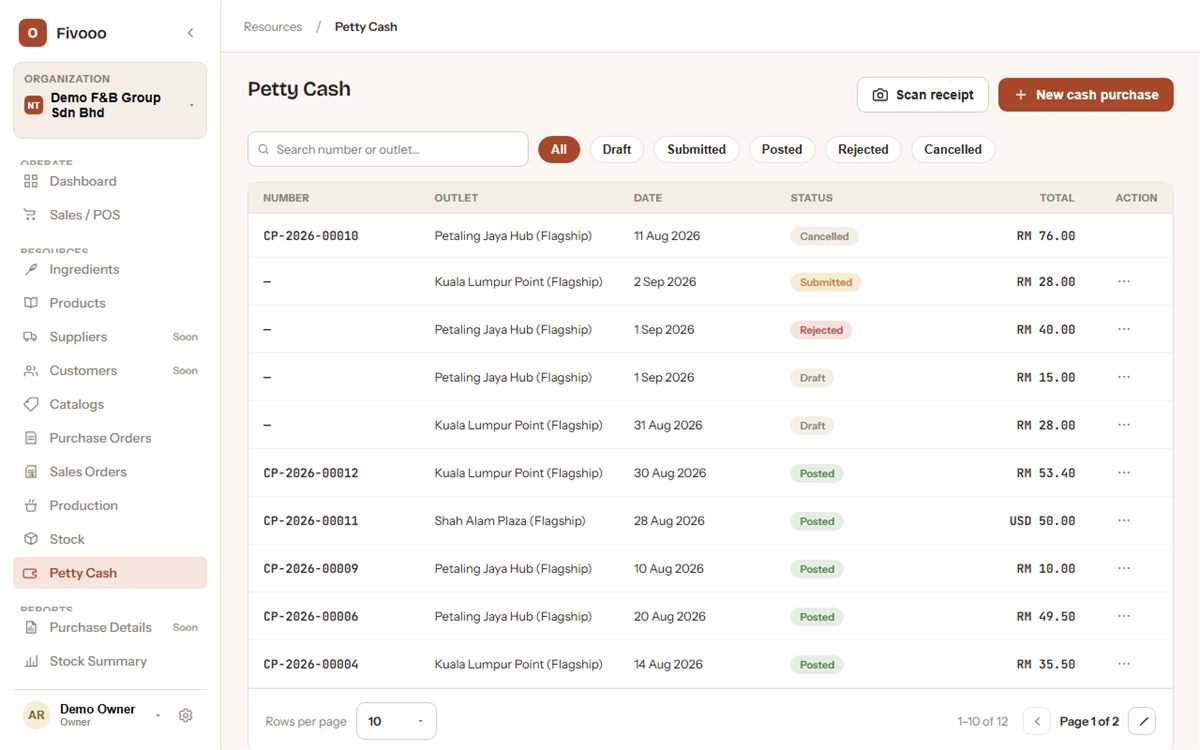1200x750 pixels.
Task: Open Stock Summary report
Action: click(x=110, y=661)
